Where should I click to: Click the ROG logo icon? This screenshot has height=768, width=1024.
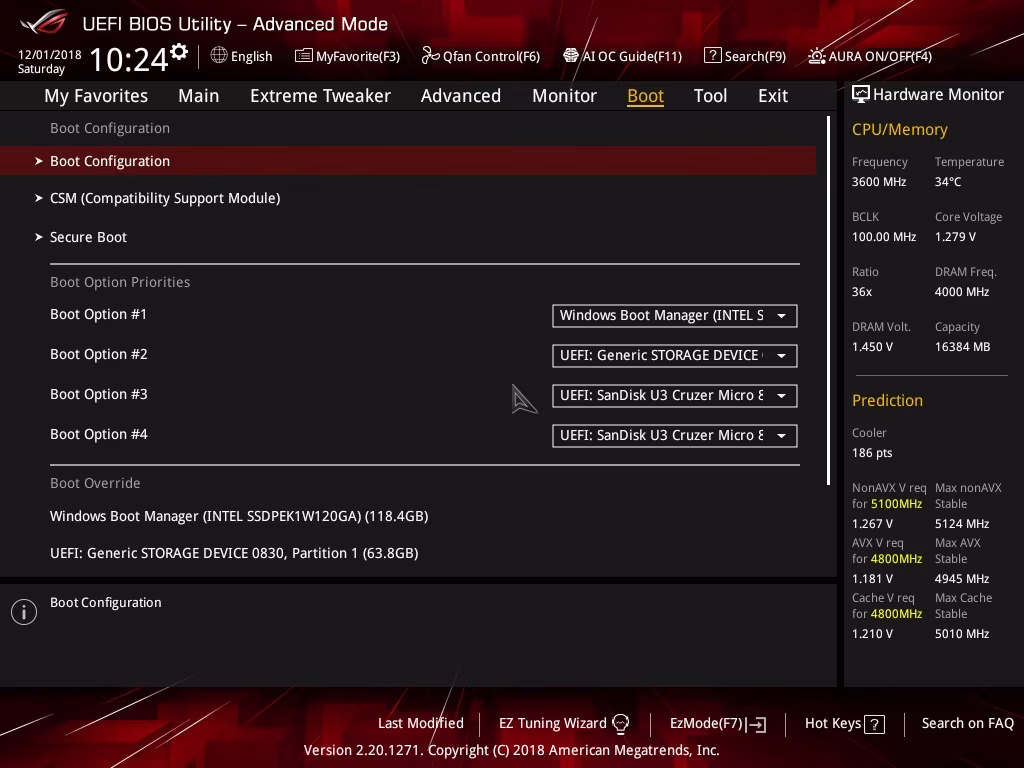pos(44,22)
